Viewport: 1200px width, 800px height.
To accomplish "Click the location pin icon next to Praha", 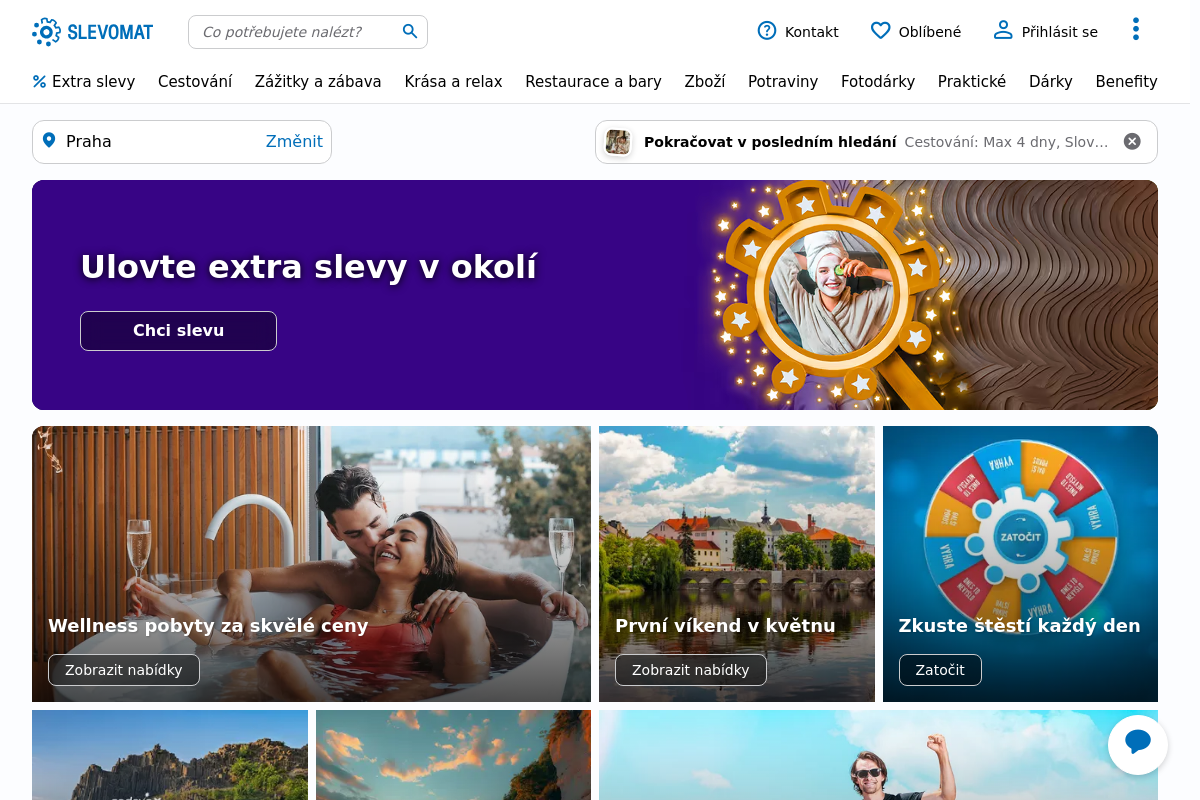I will 49,141.
